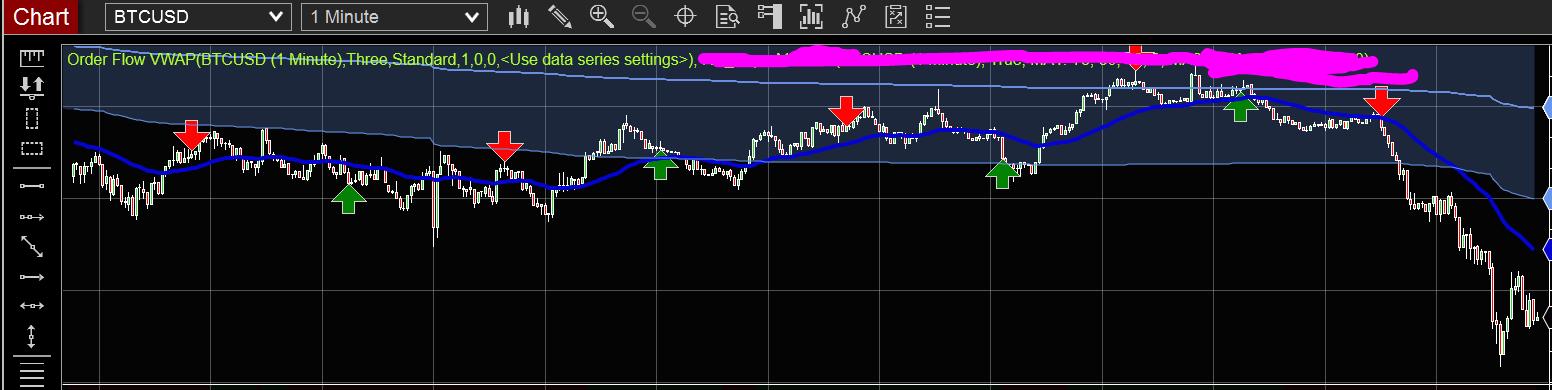Open the 1 Minute interval dropdown
1552x390 pixels.
point(393,17)
